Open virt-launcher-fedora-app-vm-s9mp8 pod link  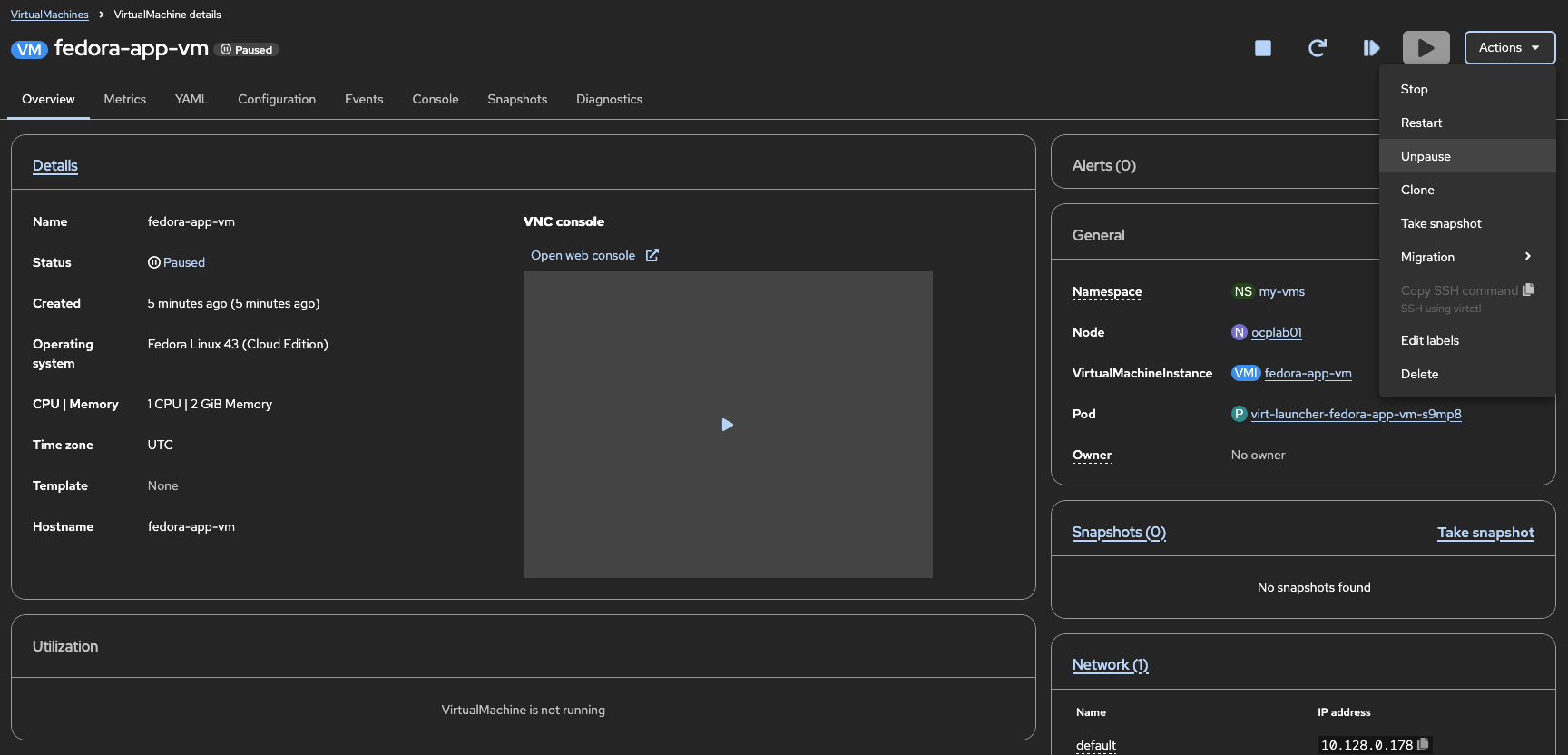tap(1357, 414)
